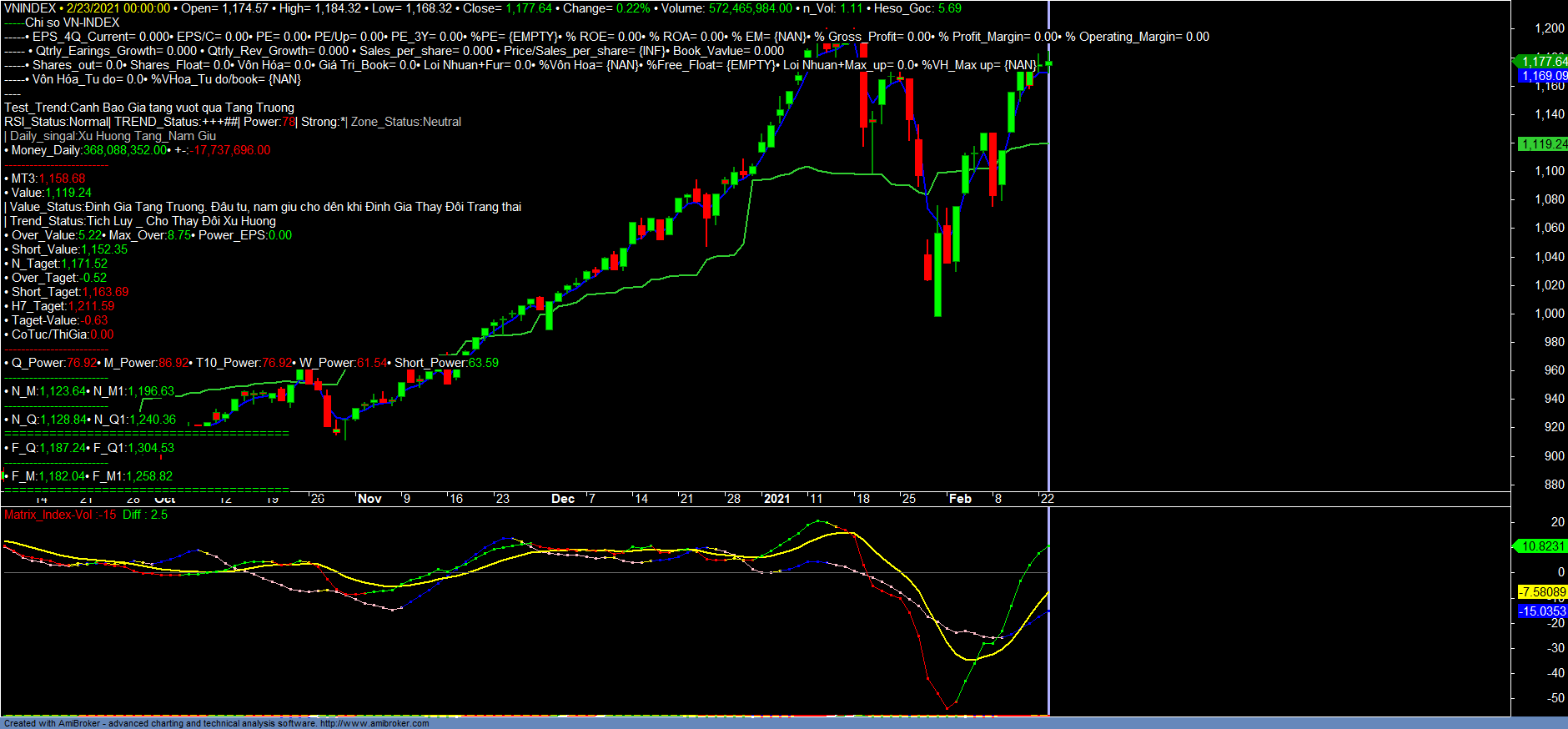Select the green 10.8231 indicator value label
The height and width of the screenshot is (729, 1568).
[1543, 546]
